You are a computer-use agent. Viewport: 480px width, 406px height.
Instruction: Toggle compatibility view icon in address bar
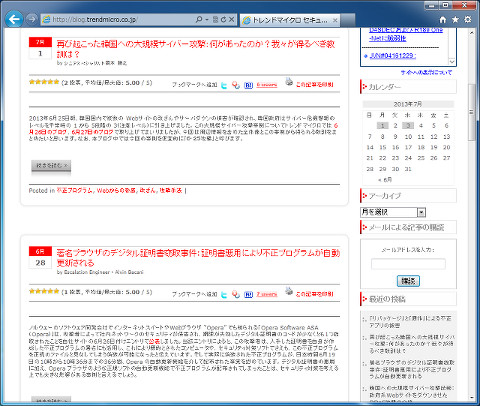point(215,19)
